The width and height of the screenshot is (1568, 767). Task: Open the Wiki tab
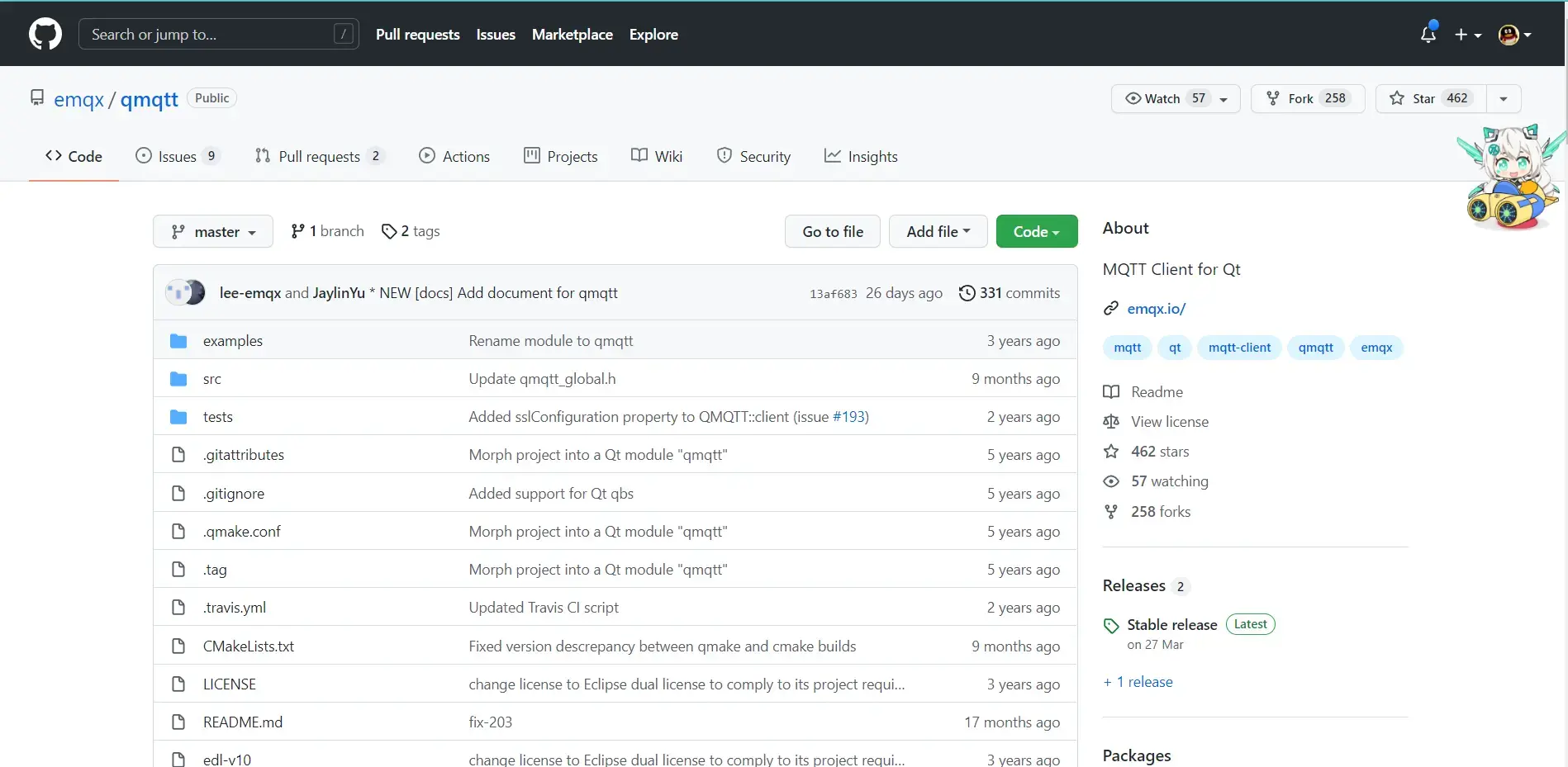pos(657,156)
